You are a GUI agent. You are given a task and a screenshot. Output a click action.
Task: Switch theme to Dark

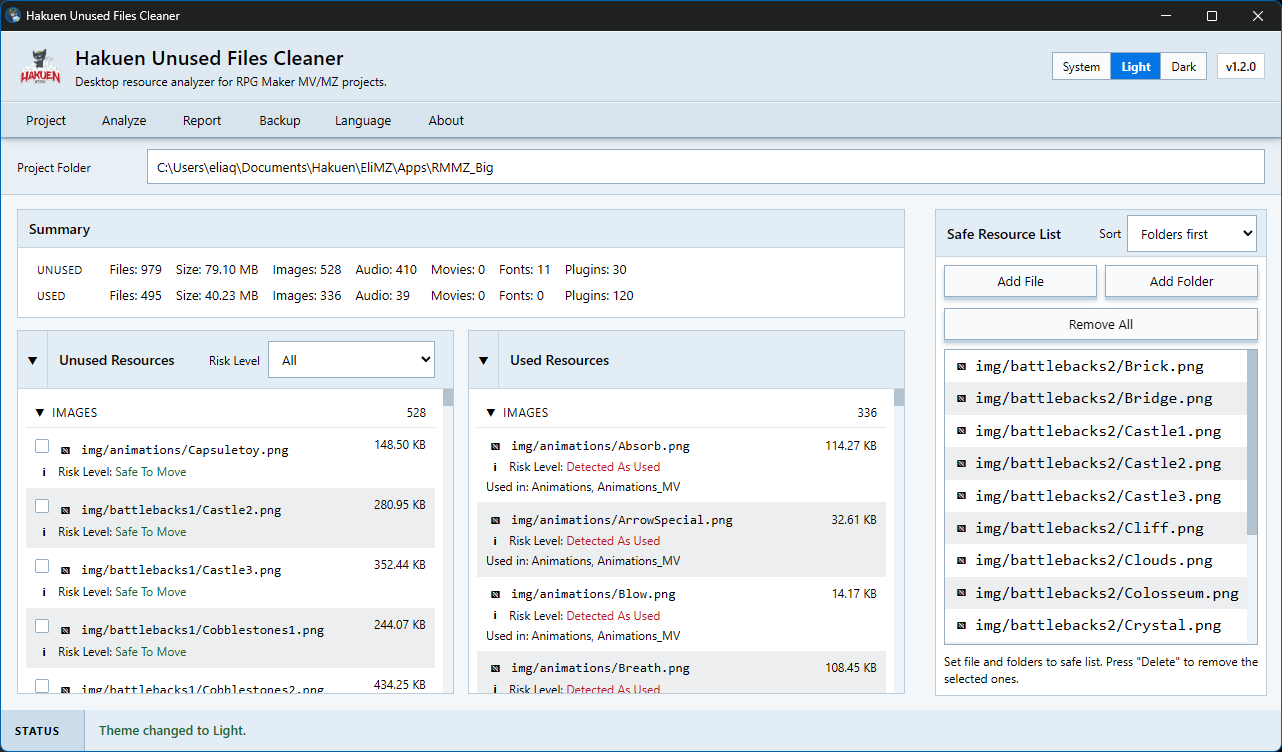(1184, 67)
